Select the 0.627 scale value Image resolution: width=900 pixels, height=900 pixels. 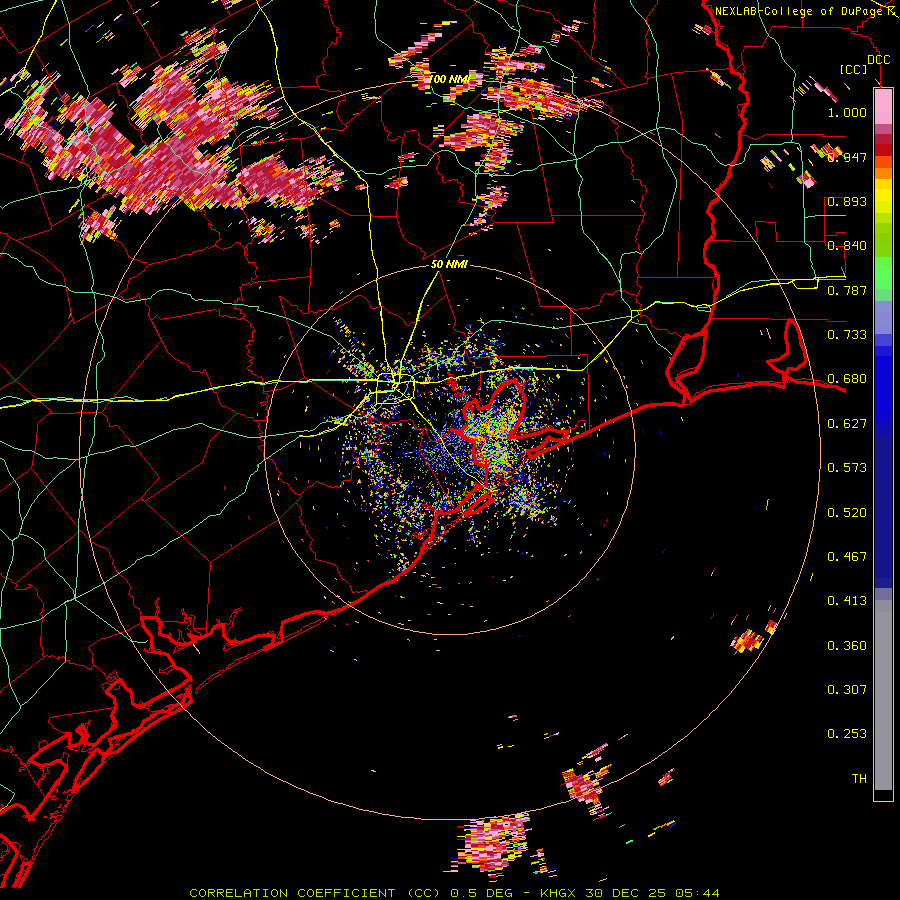(x=847, y=424)
